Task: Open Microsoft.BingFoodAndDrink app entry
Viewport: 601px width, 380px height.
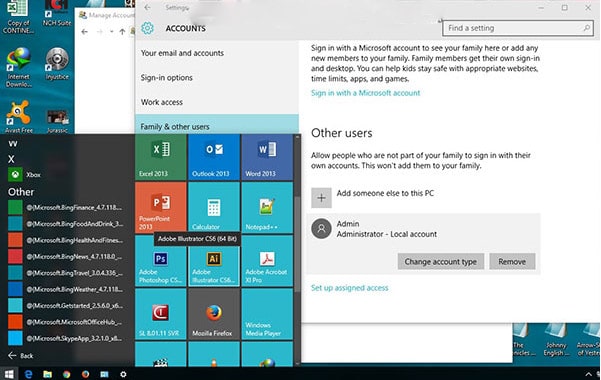Action: tap(65, 224)
